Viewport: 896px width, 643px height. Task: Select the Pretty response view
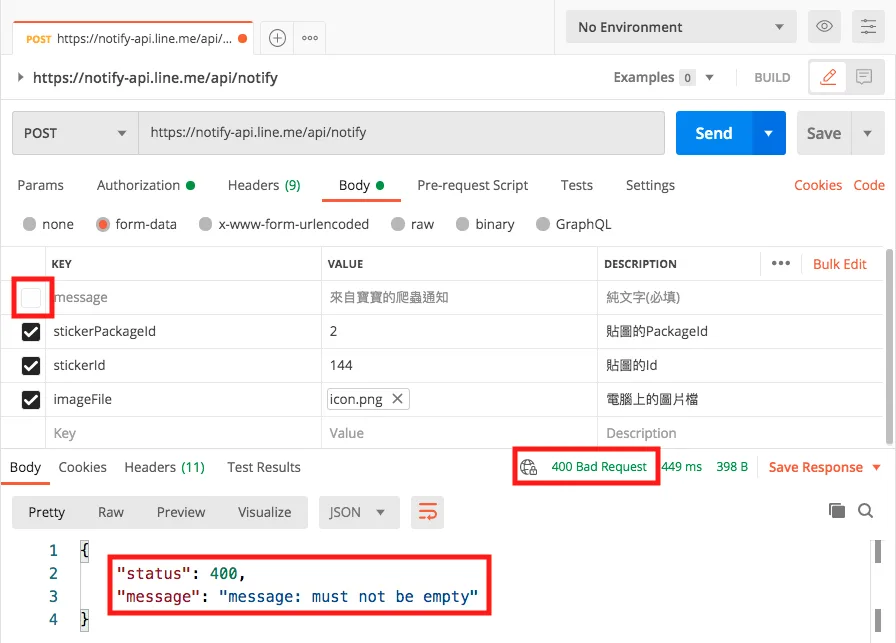point(47,512)
